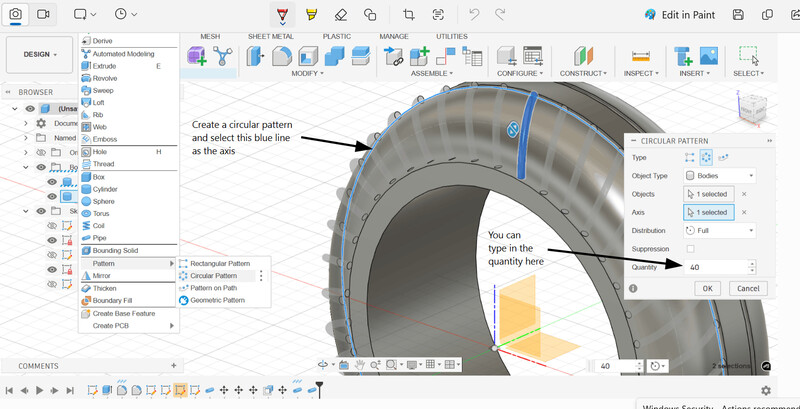Click the Insert image icon
This screenshot has width=800, height=409.
708,55
